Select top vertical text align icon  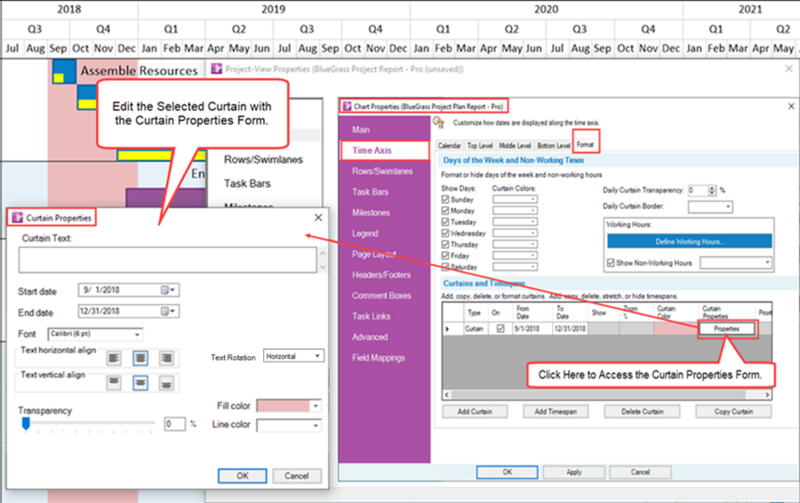click(x=114, y=383)
